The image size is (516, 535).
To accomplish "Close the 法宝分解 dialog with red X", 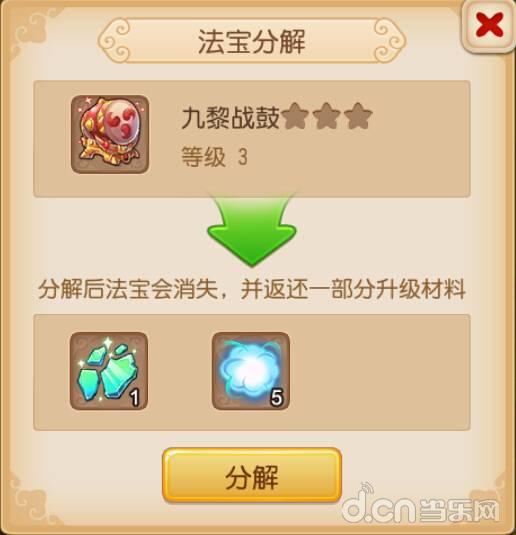I will (x=489, y=26).
